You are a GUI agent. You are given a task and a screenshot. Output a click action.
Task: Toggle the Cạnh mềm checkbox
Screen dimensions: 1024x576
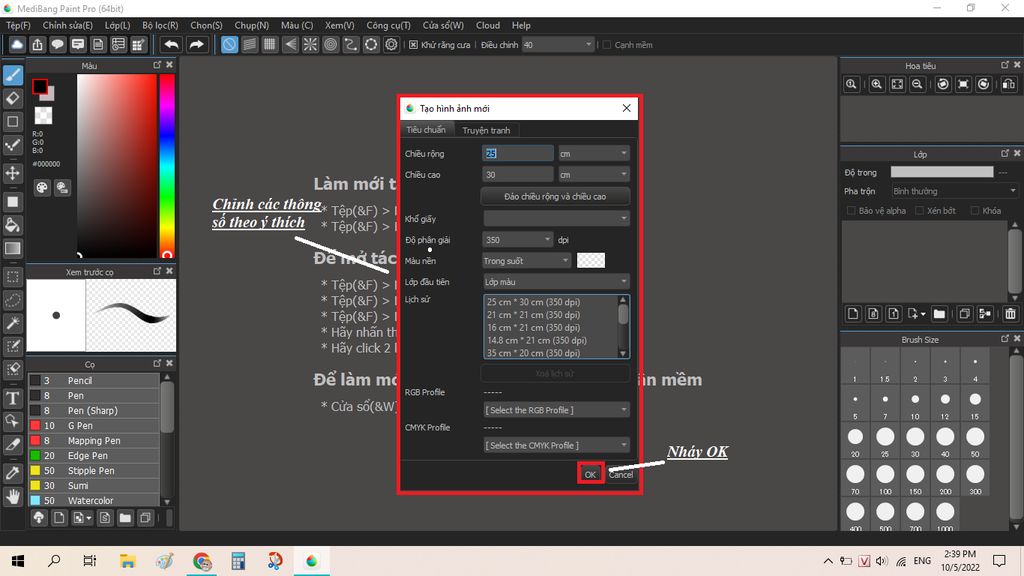pyautogui.click(x=607, y=45)
